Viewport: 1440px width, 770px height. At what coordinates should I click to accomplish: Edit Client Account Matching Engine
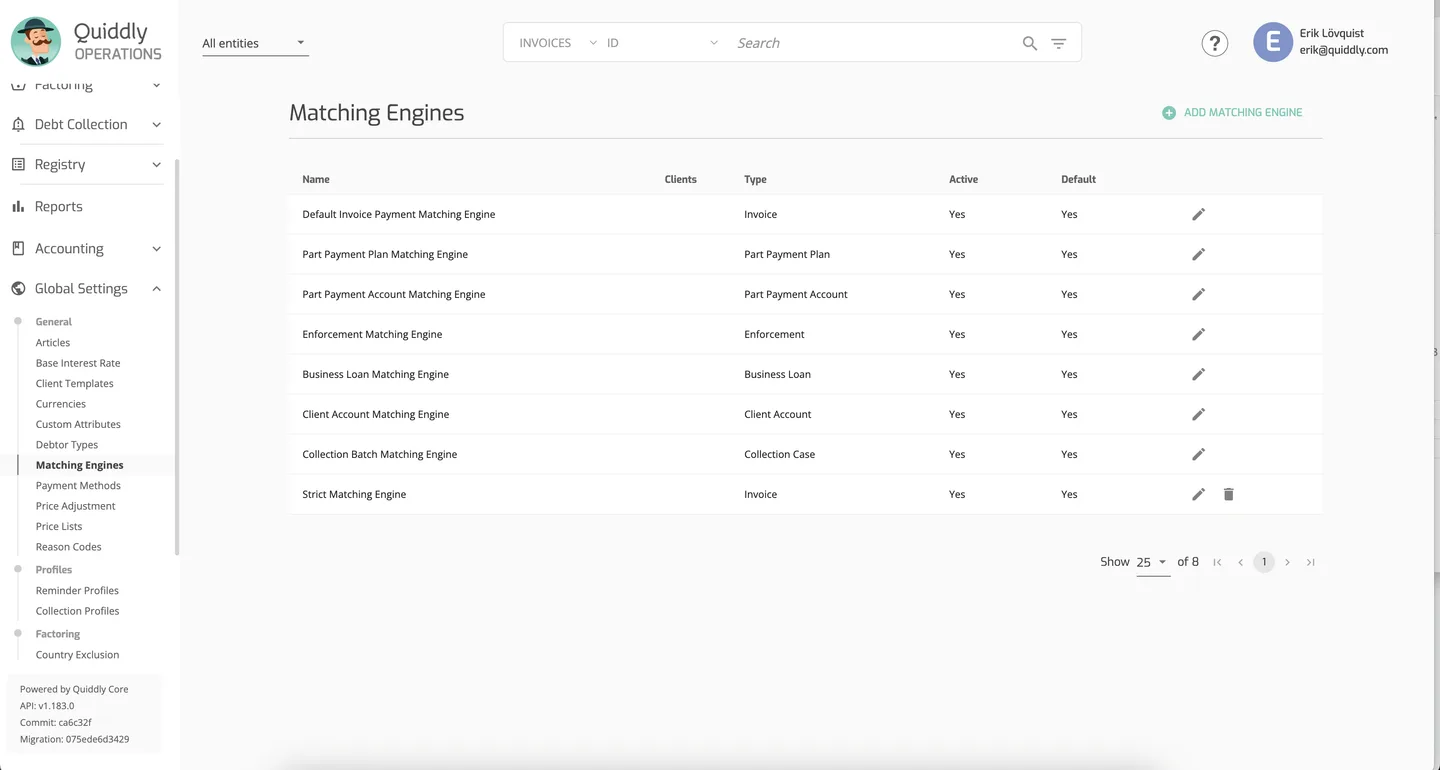tap(1198, 414)
